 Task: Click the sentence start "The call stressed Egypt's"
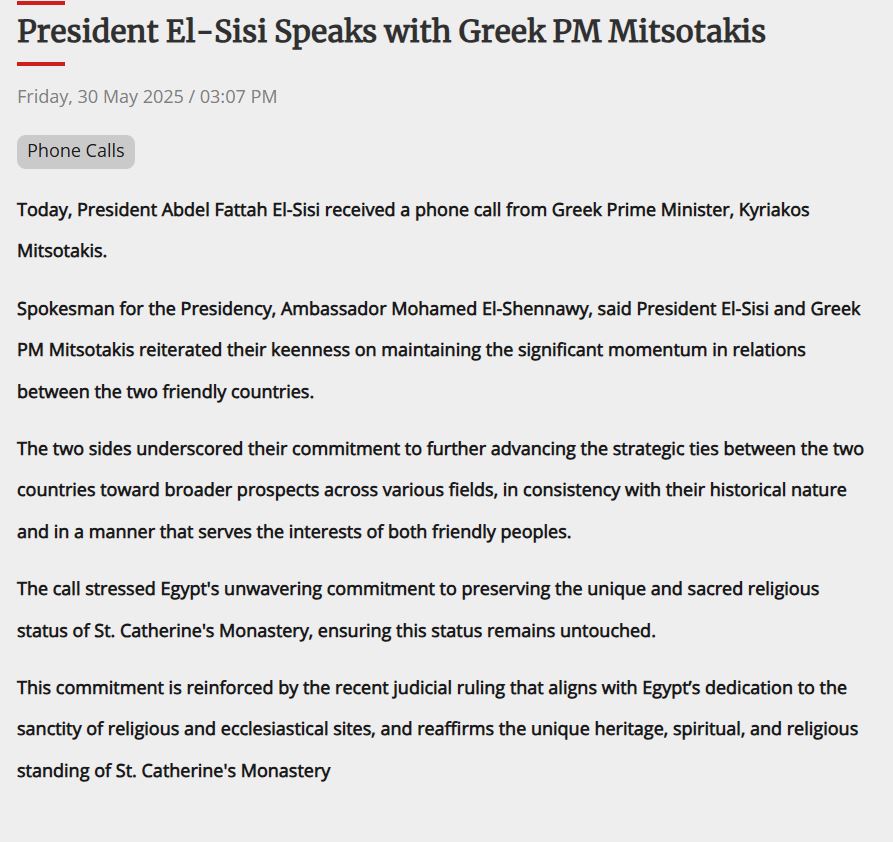click(114, 588)
